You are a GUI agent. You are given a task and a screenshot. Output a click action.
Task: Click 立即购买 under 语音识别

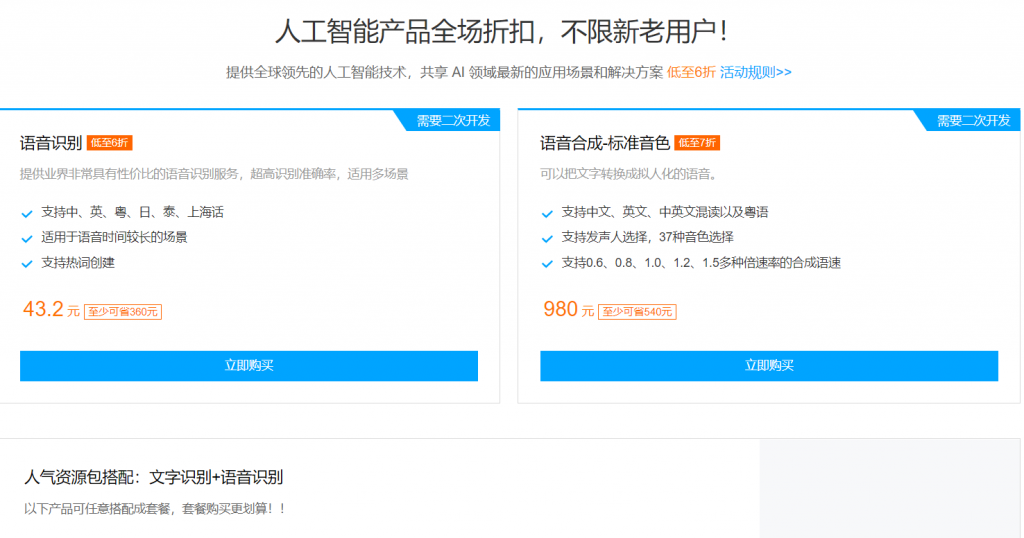[249, 366]
